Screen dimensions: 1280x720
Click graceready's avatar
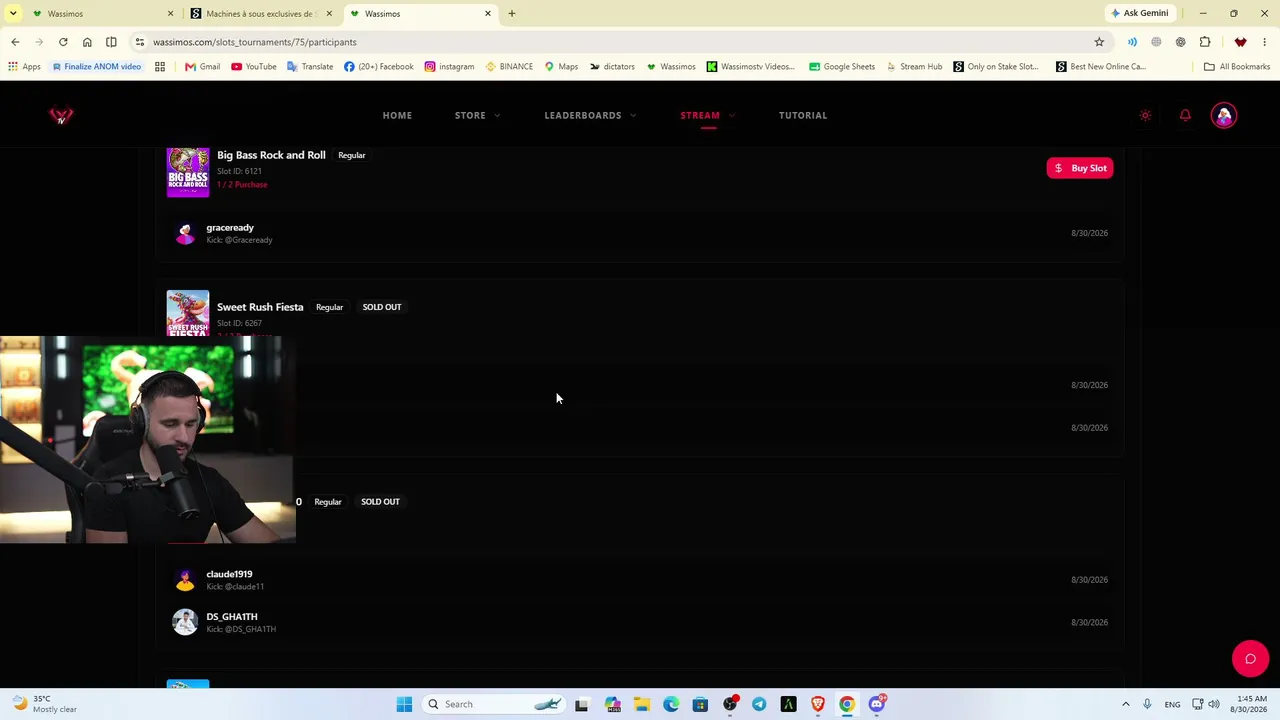(x=185, y=233)
